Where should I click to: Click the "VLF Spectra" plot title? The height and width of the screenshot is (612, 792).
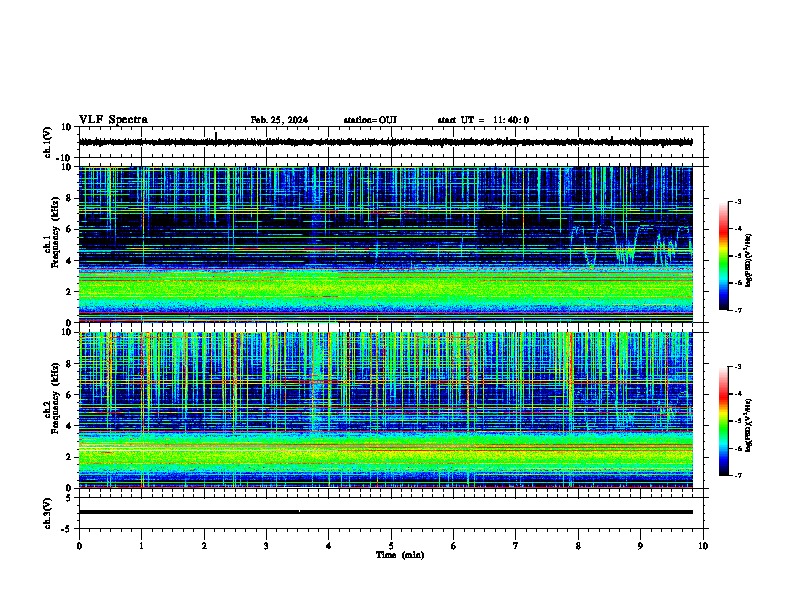point(113,120)
